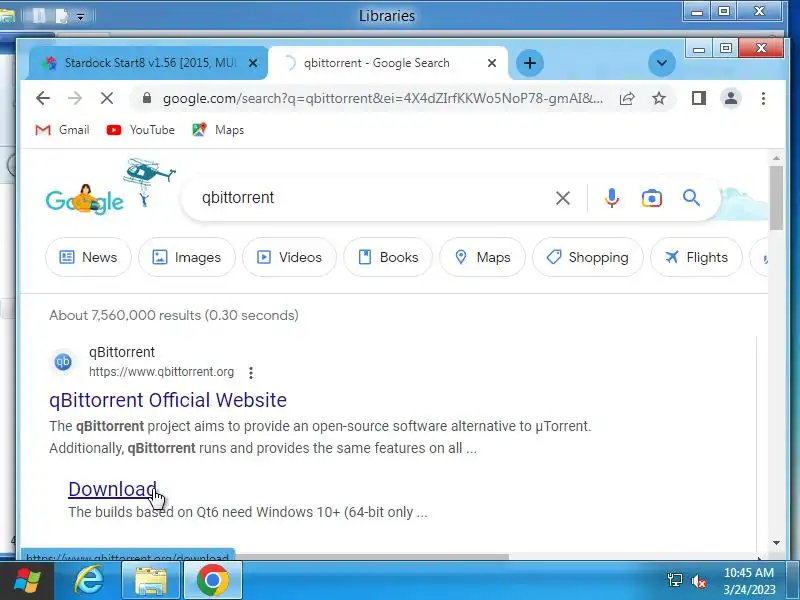Filter results by Shopping
The image size is (800, 600).
click(588, 257)
